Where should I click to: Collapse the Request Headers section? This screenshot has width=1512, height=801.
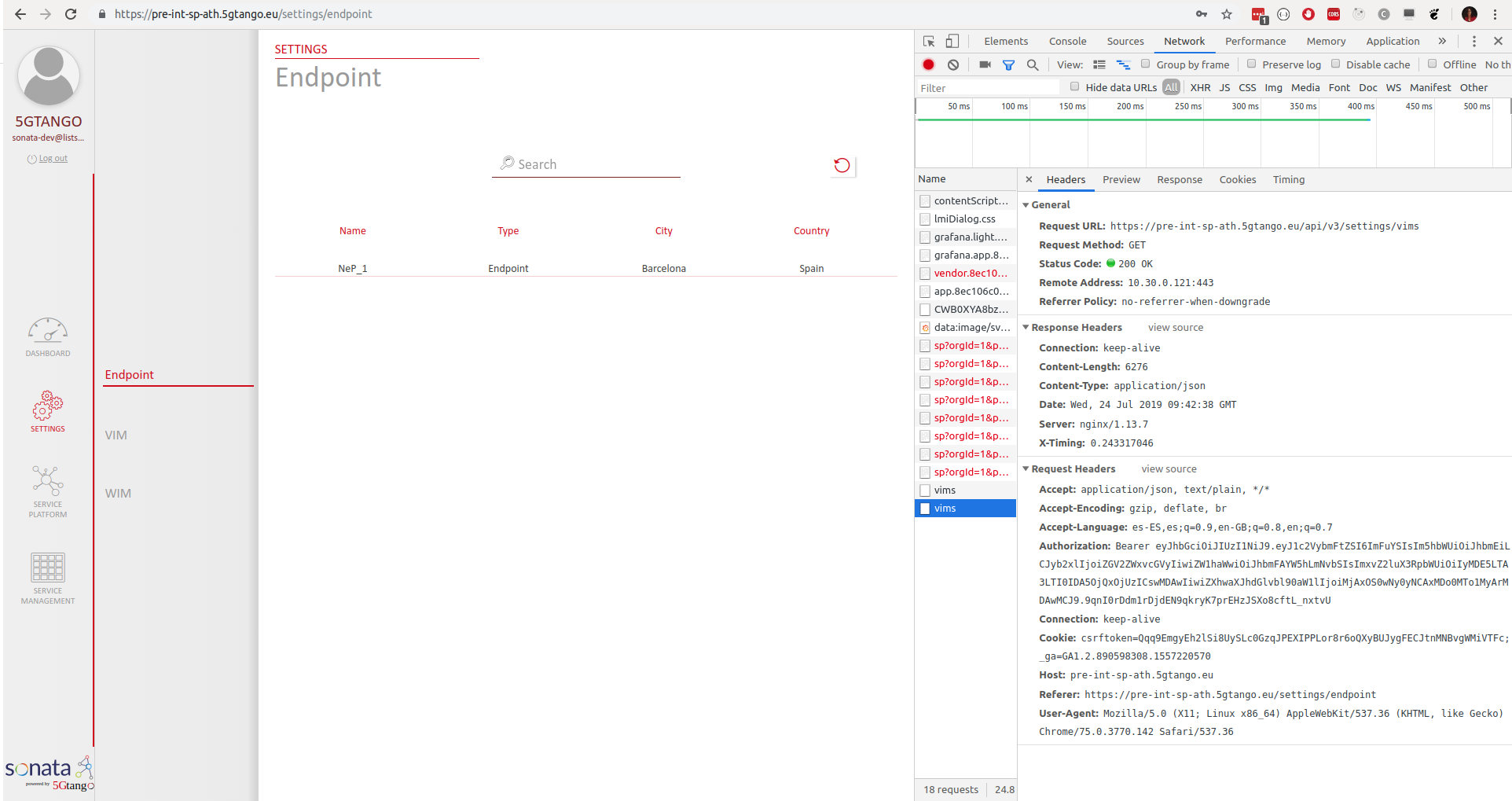pyautogui.click(x=1026, y=468)
